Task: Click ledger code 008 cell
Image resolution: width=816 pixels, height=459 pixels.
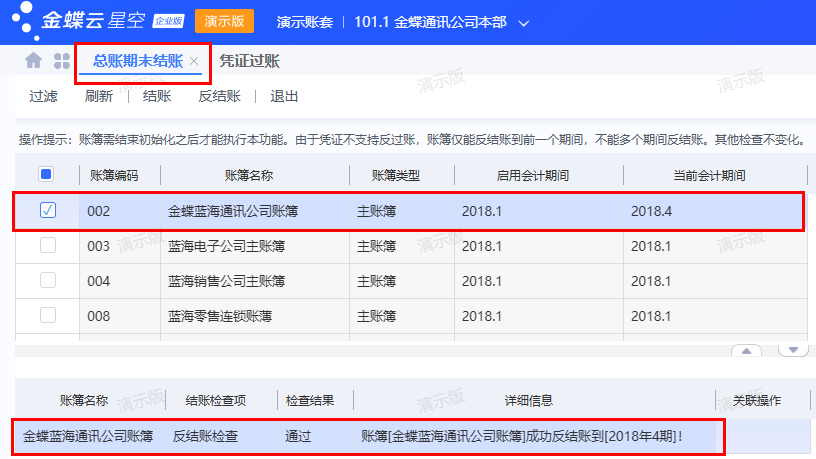Action: 120,316
